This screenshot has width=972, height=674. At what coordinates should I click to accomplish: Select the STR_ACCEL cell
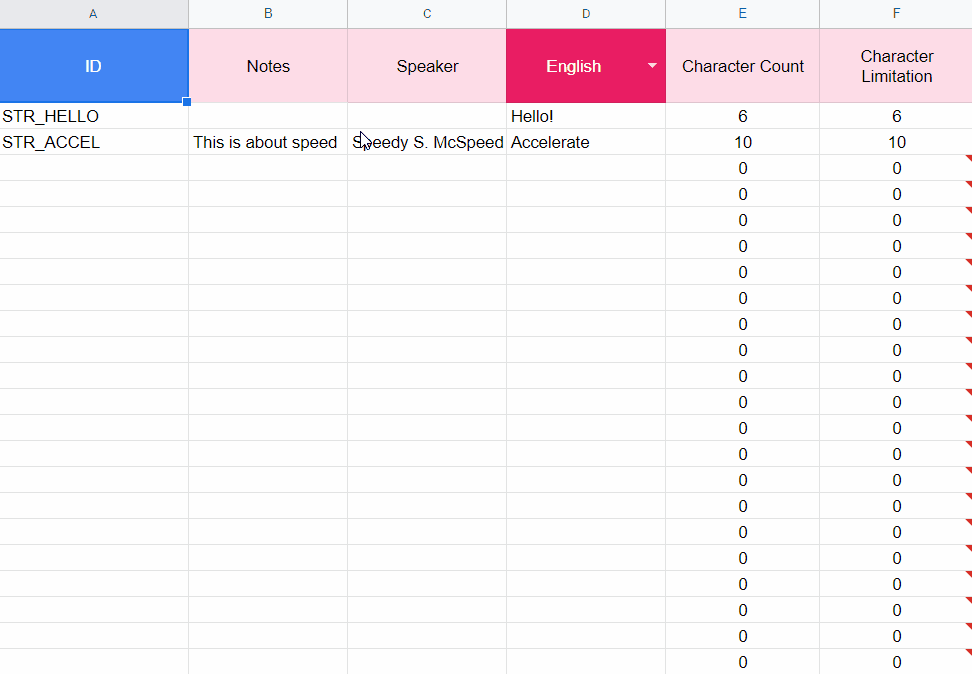(94, 142)
